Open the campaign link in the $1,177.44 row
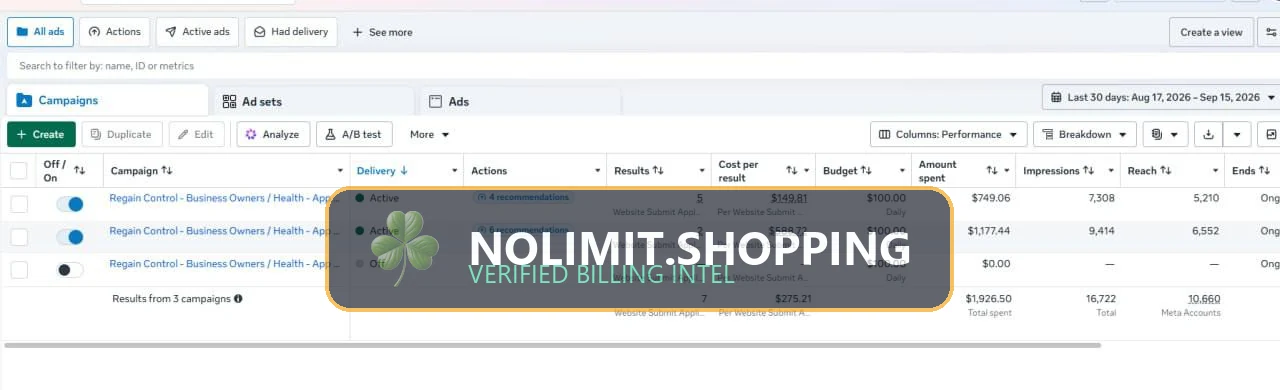Screen dimensions: 1280x390 (224, 231)
